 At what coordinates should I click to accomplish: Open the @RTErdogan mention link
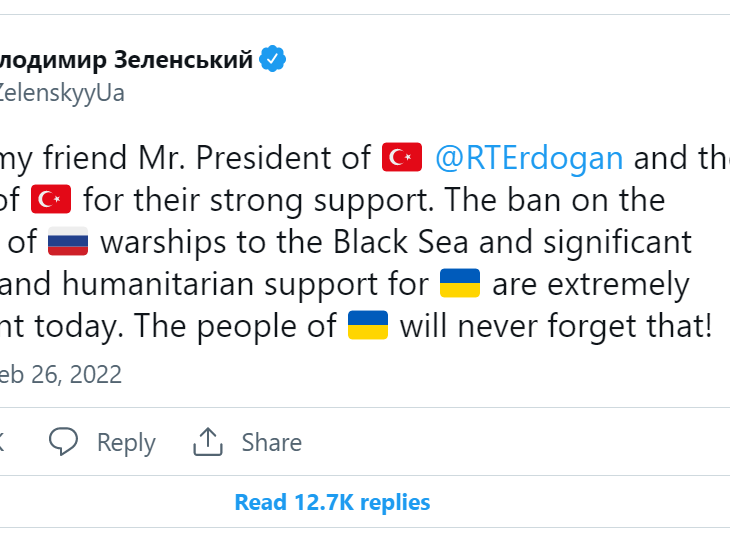pos(529,157)
